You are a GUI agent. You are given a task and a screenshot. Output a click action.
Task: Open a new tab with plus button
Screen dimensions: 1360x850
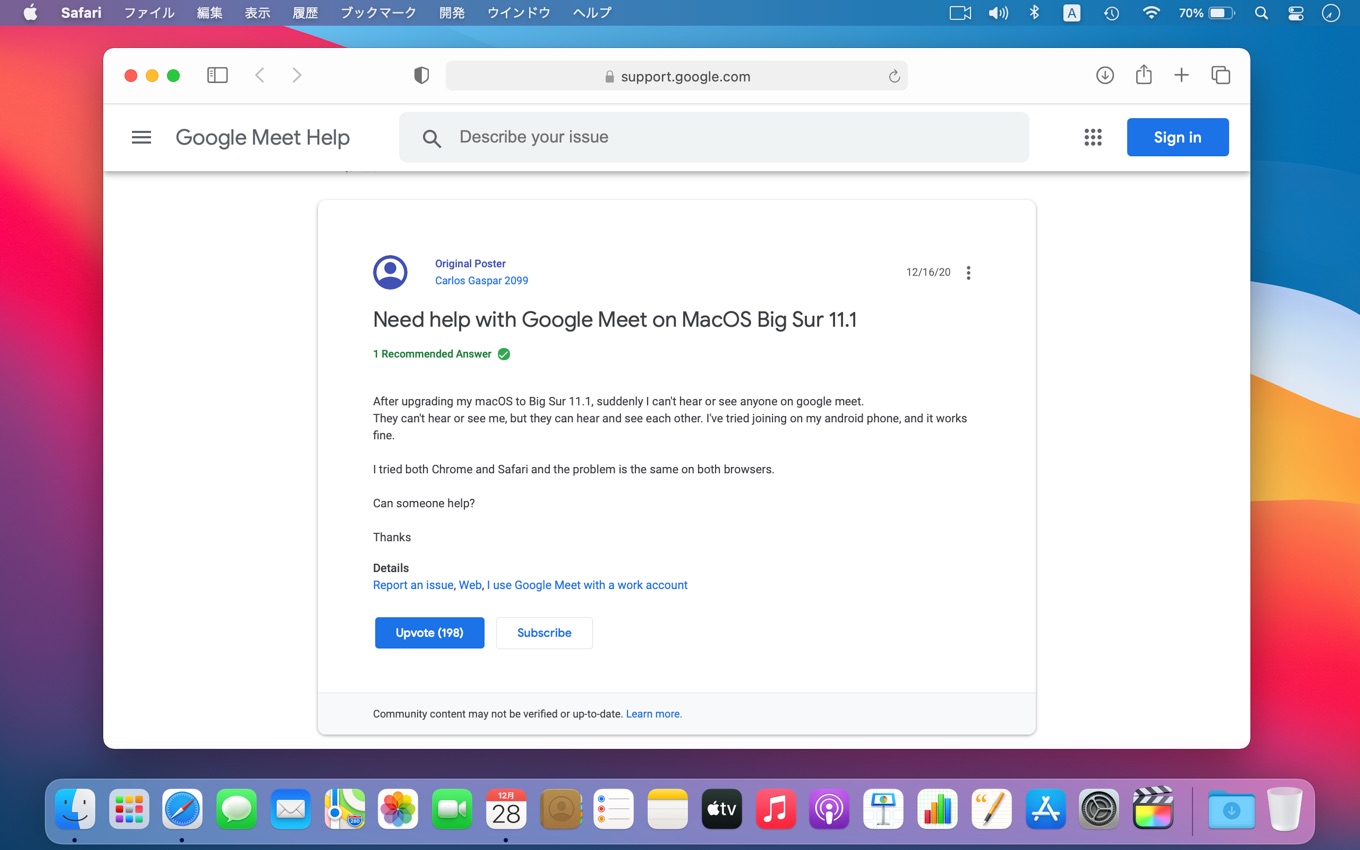[1181, 75]
